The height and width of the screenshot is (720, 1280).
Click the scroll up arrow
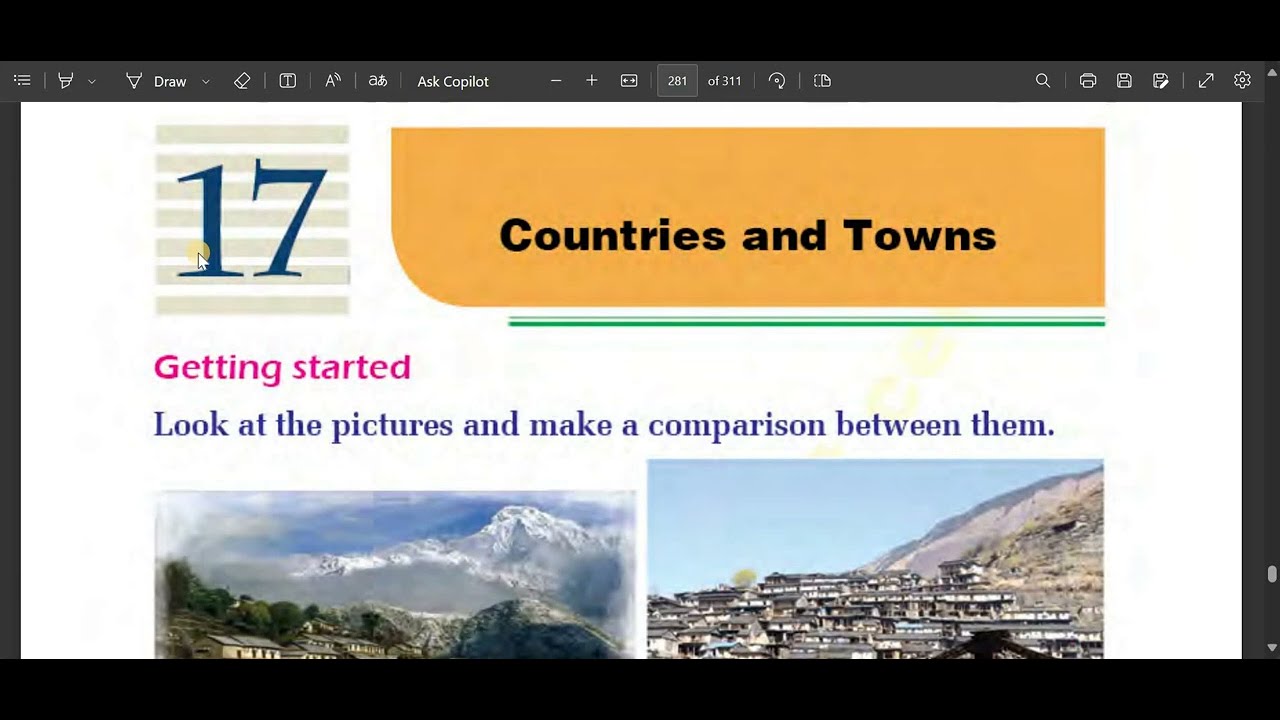(1272, 71)
